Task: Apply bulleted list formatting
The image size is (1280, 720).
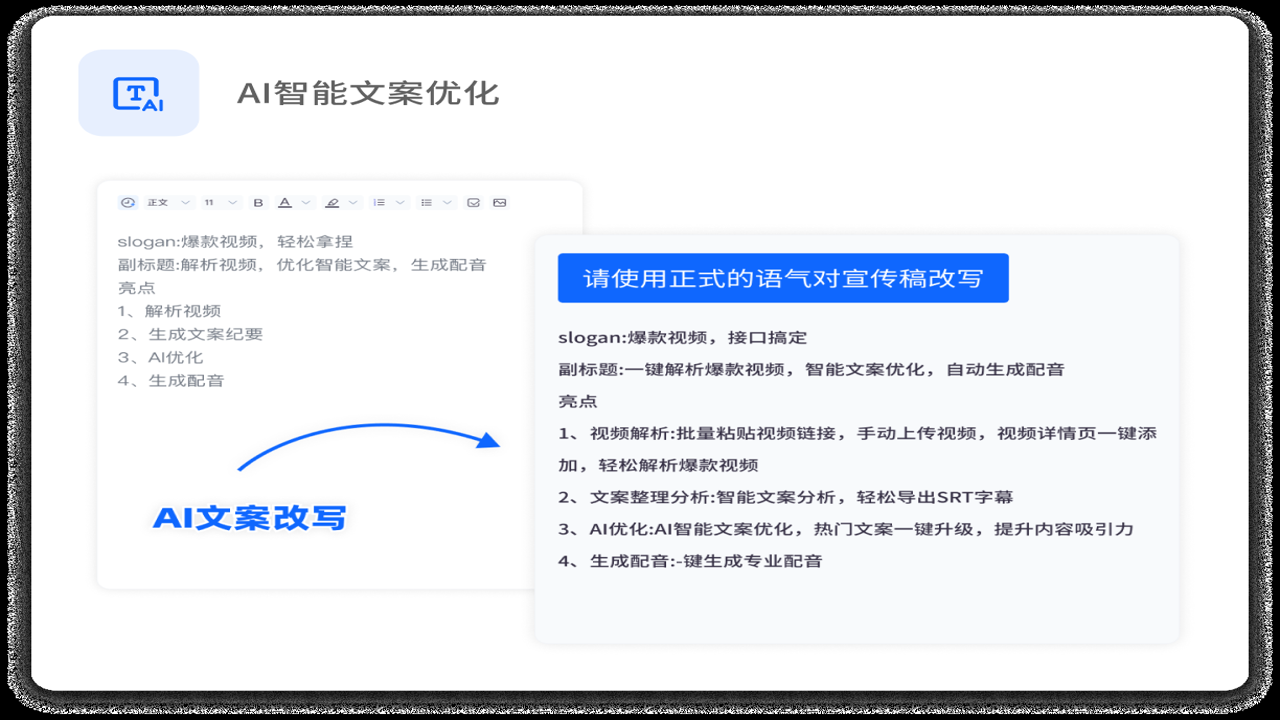Action: click(426, 202)
